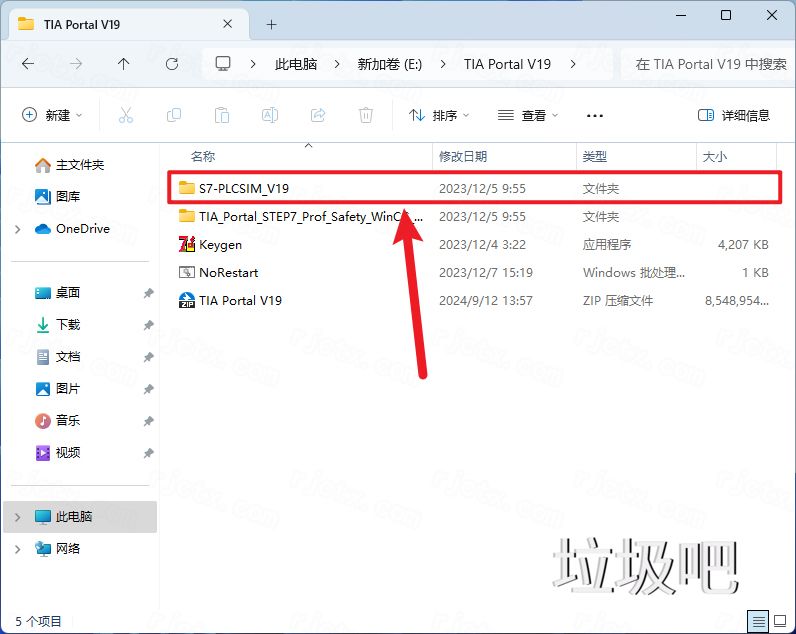Viewport: 796px width, 634px height.
Task: Unpin 桌面 using its pin icon
Action: [148, 293]
